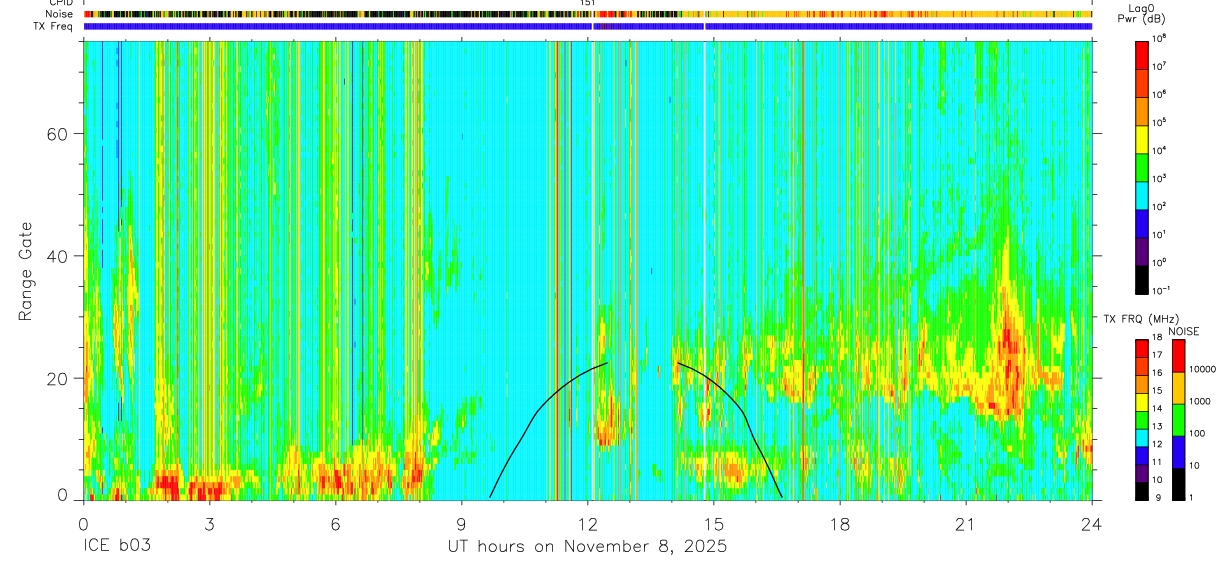This screenshot has height=567, width=1228.
Task: Click the x-axis tick label '24'
Action: tap(1091, 524)
